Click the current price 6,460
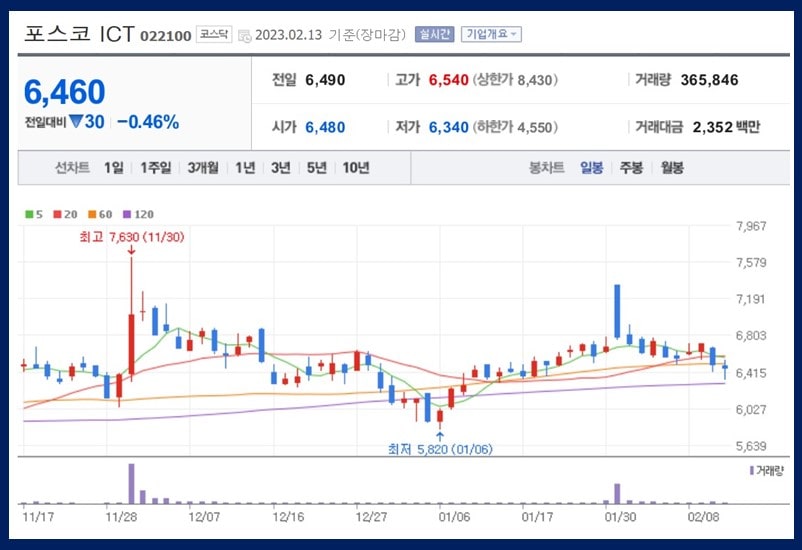This screenshot has height=550, width=802. point(64,92)
